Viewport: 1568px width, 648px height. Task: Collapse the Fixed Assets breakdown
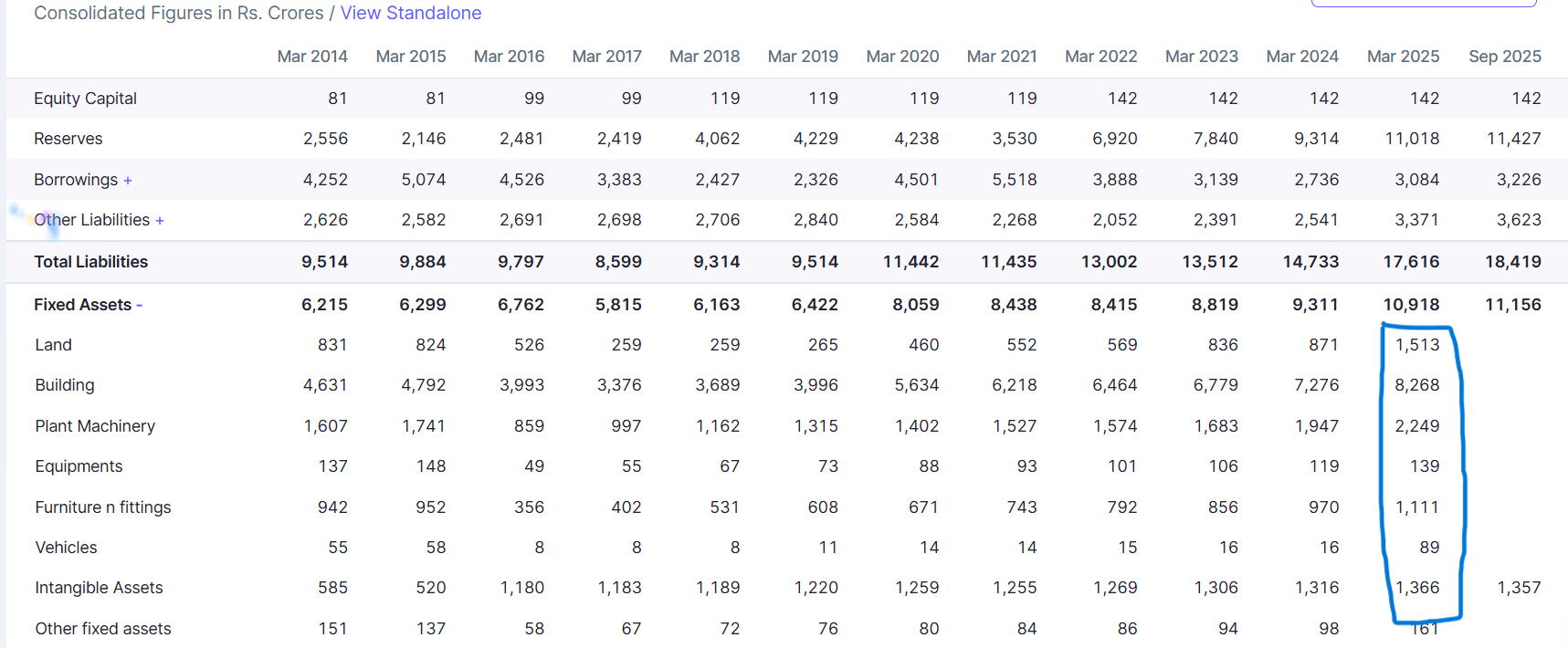(140, 305)
